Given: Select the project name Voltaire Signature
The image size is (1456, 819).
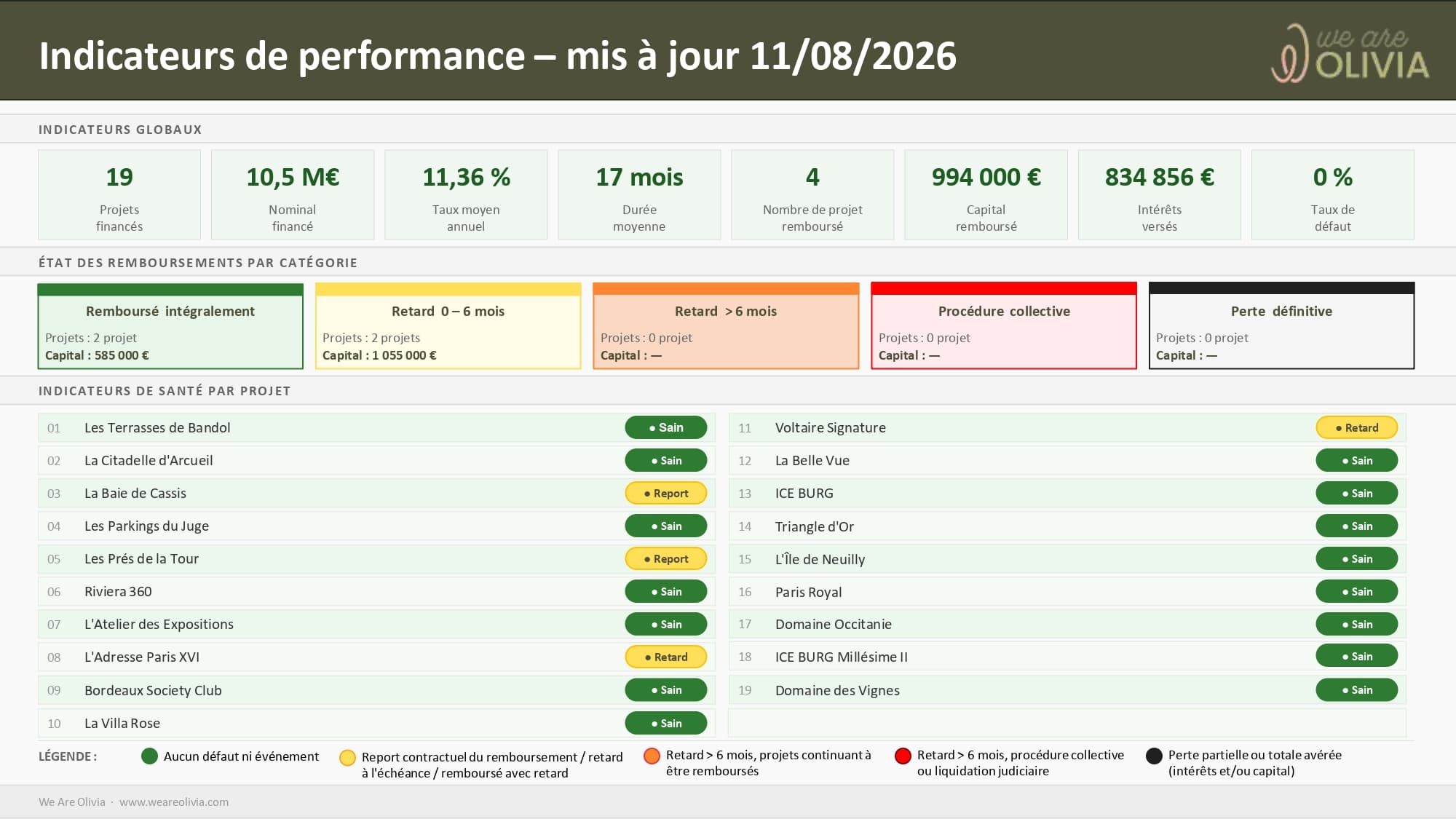Looking at the screenshot, I should coord(831,428).
